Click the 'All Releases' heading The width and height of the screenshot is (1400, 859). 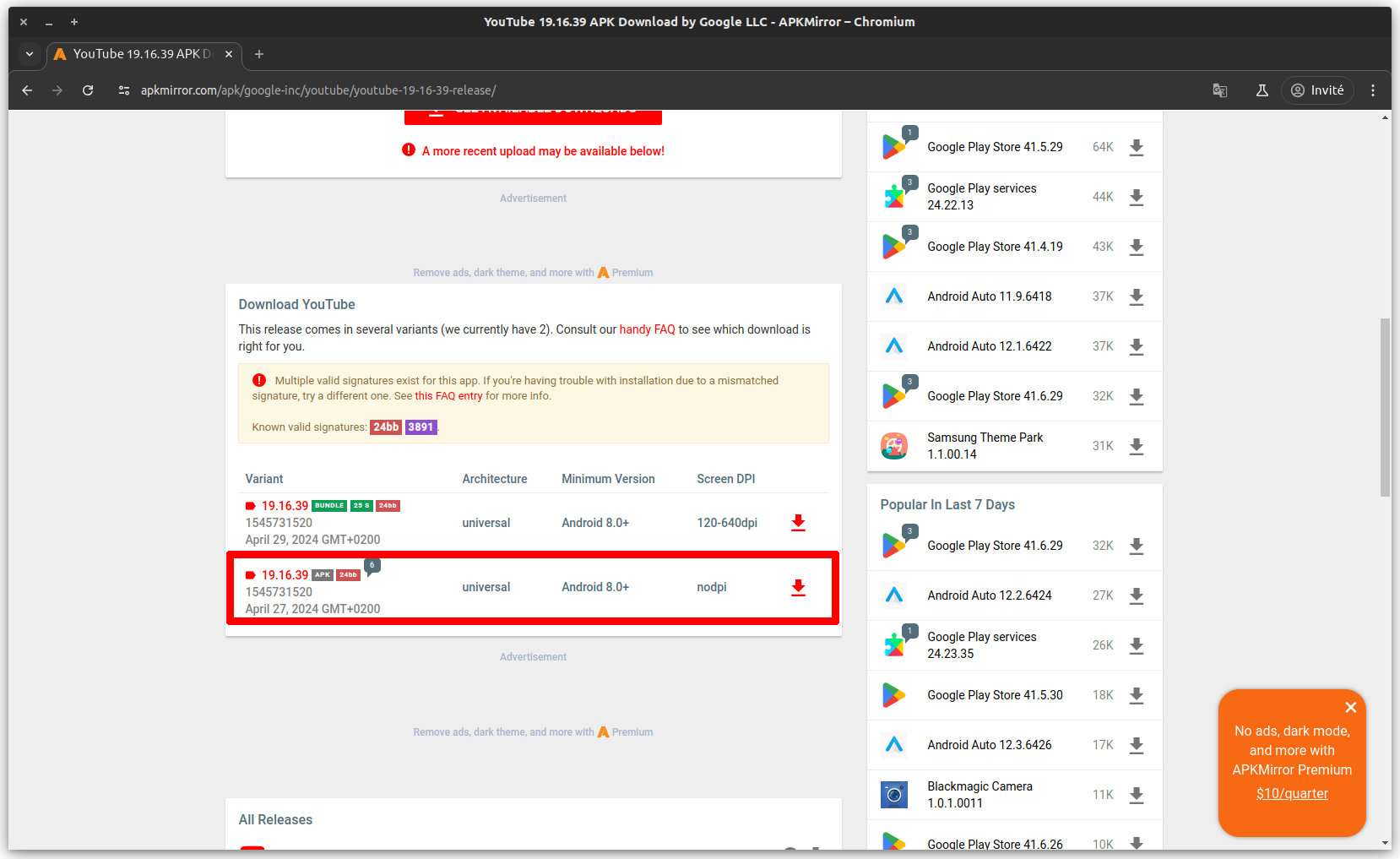click(x=275, y=820)
